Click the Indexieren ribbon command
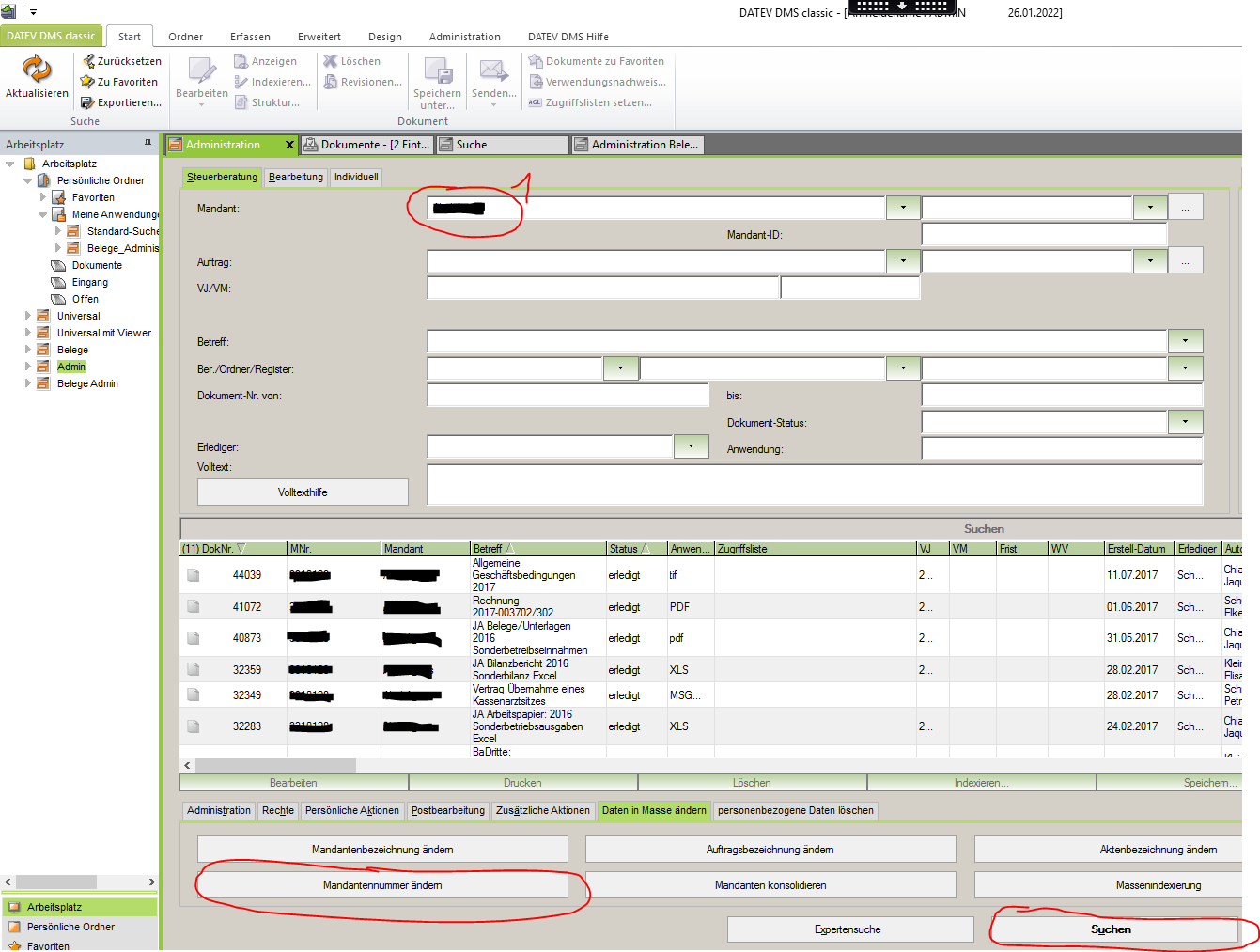Image resolution: width=1260 pixels, height=952 pixels. click(x=272, y=82)
